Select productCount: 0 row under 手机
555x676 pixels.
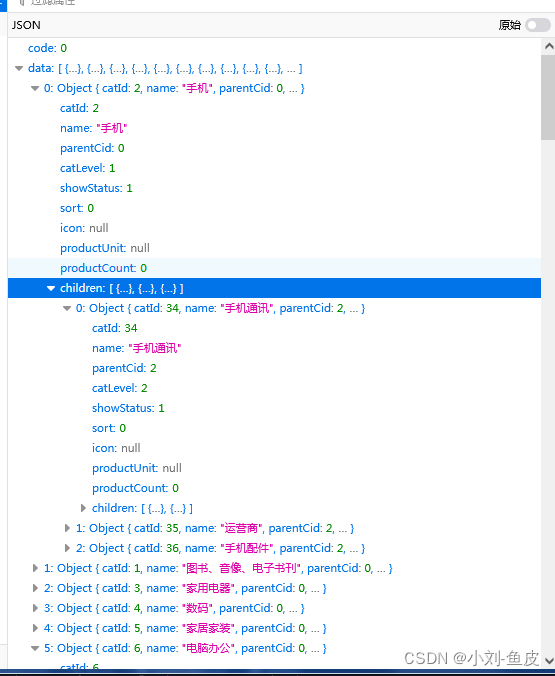[274, 268]
